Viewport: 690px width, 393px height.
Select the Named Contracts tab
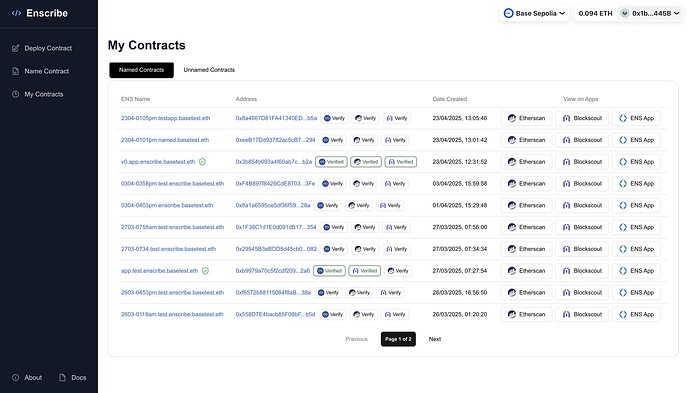pos(141,70)
